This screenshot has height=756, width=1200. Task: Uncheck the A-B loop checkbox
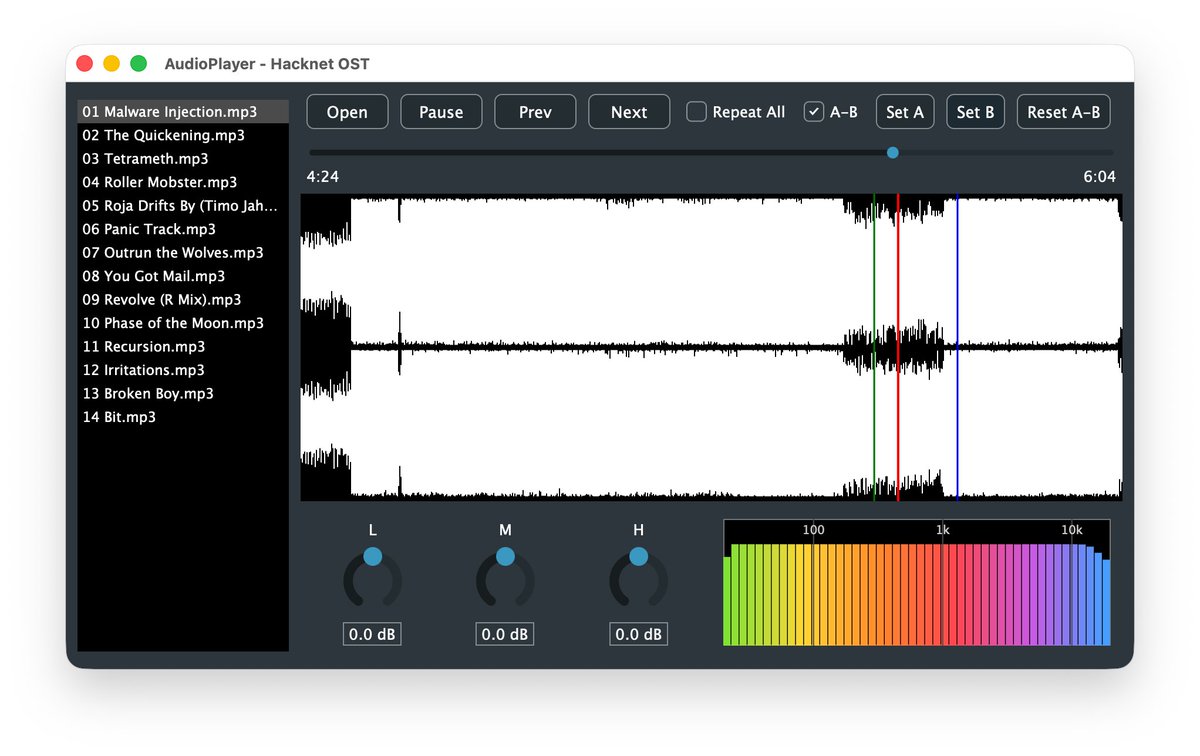point(814,112)
